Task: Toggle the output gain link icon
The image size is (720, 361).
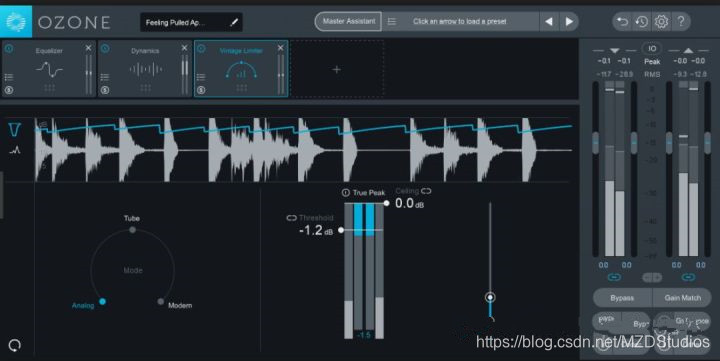Action: (688, 277)
